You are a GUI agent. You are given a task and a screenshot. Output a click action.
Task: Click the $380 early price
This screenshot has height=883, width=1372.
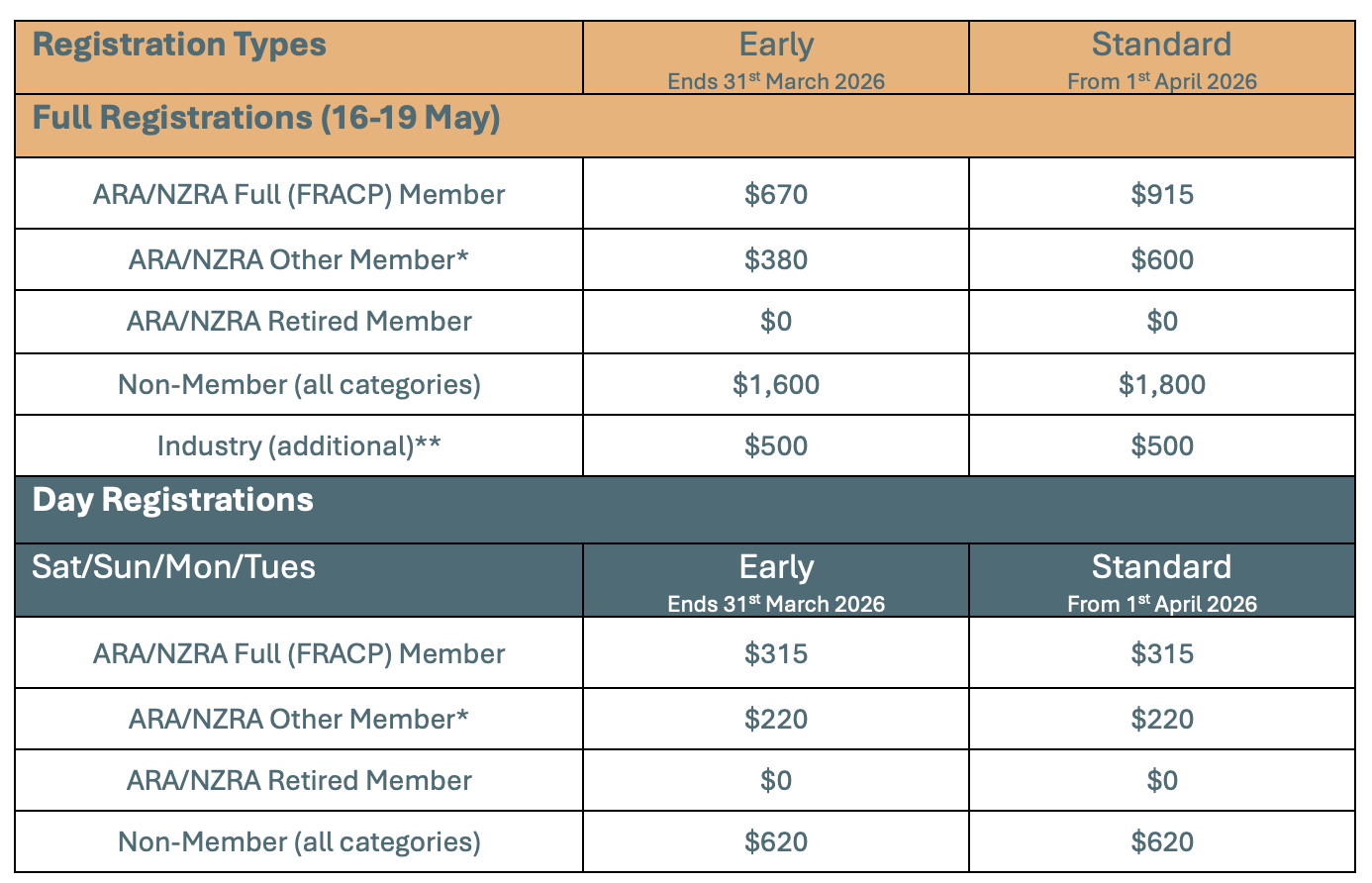pyautogui.click(x=776, y=259)
